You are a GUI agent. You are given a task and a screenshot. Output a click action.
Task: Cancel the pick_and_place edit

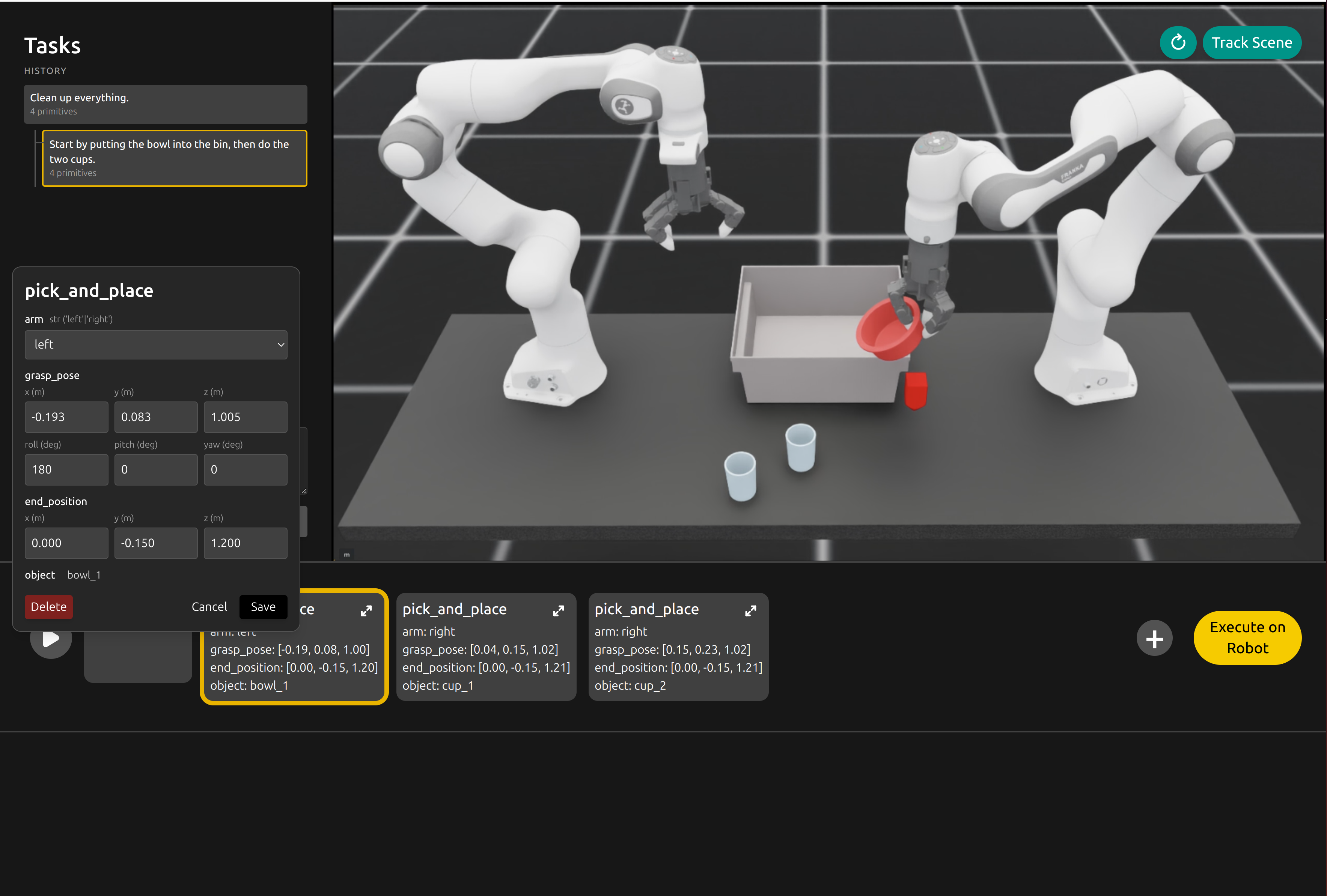coord(209,607)
